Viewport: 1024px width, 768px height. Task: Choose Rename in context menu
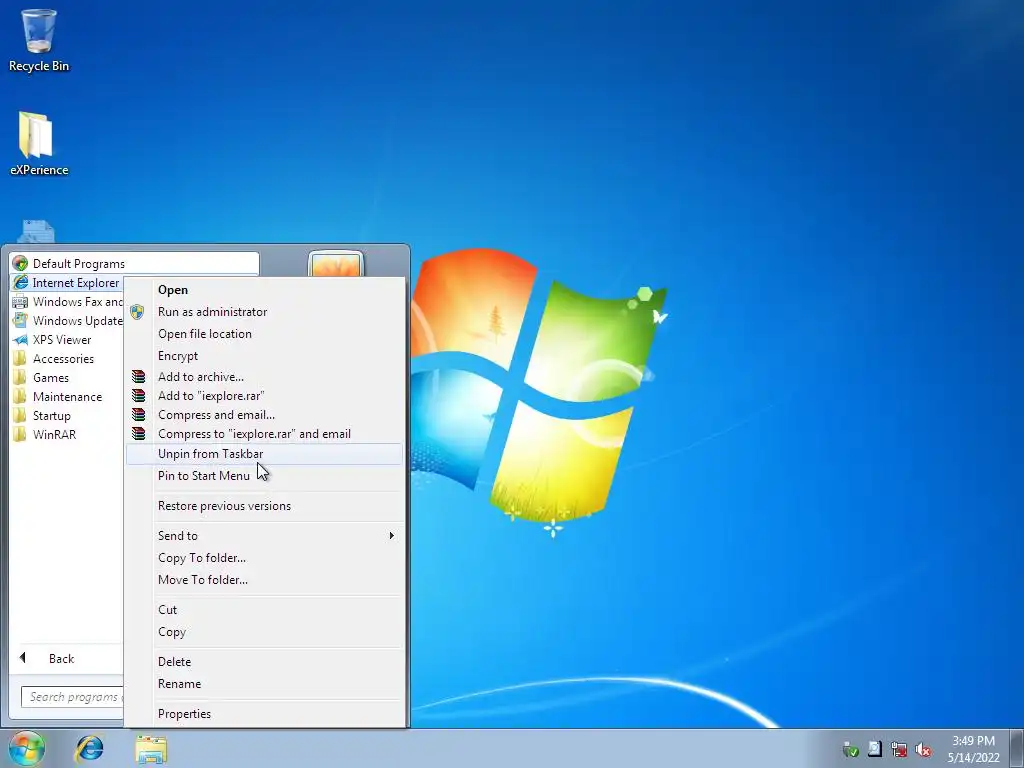coord(264,684)
